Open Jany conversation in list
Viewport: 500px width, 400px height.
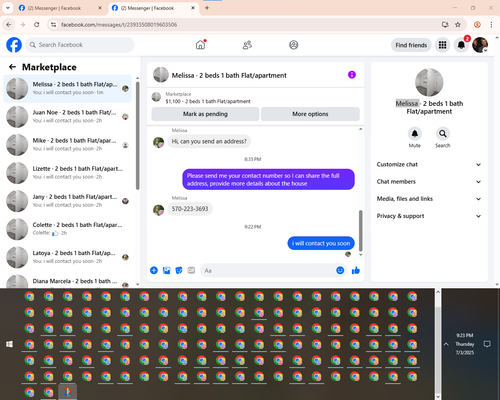[x=68, y=201]
